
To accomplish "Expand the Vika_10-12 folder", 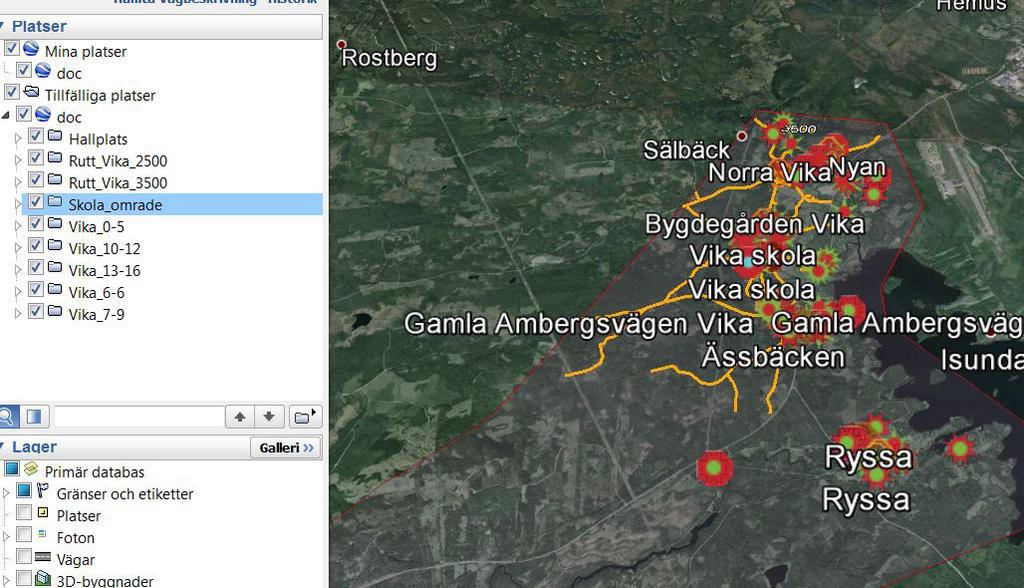I will point(18,248).
